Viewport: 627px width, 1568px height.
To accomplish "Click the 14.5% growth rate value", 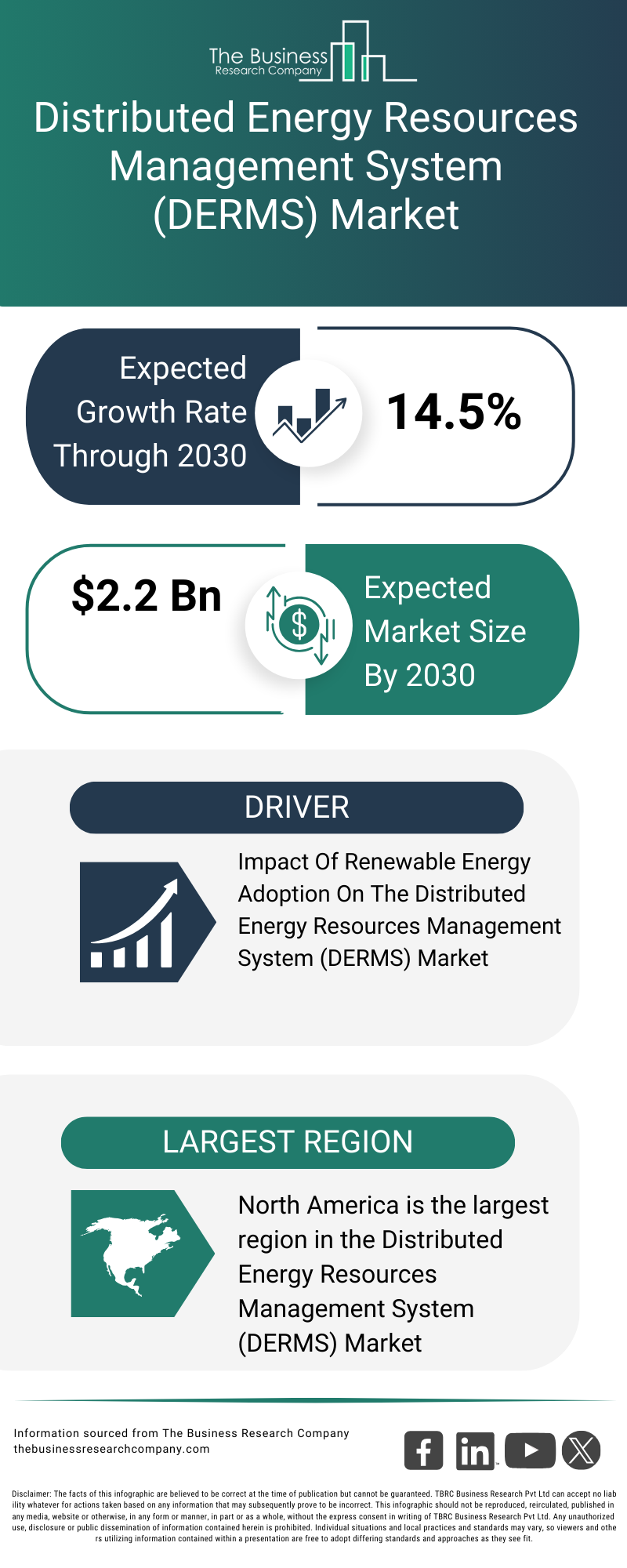I will [454, 412].
